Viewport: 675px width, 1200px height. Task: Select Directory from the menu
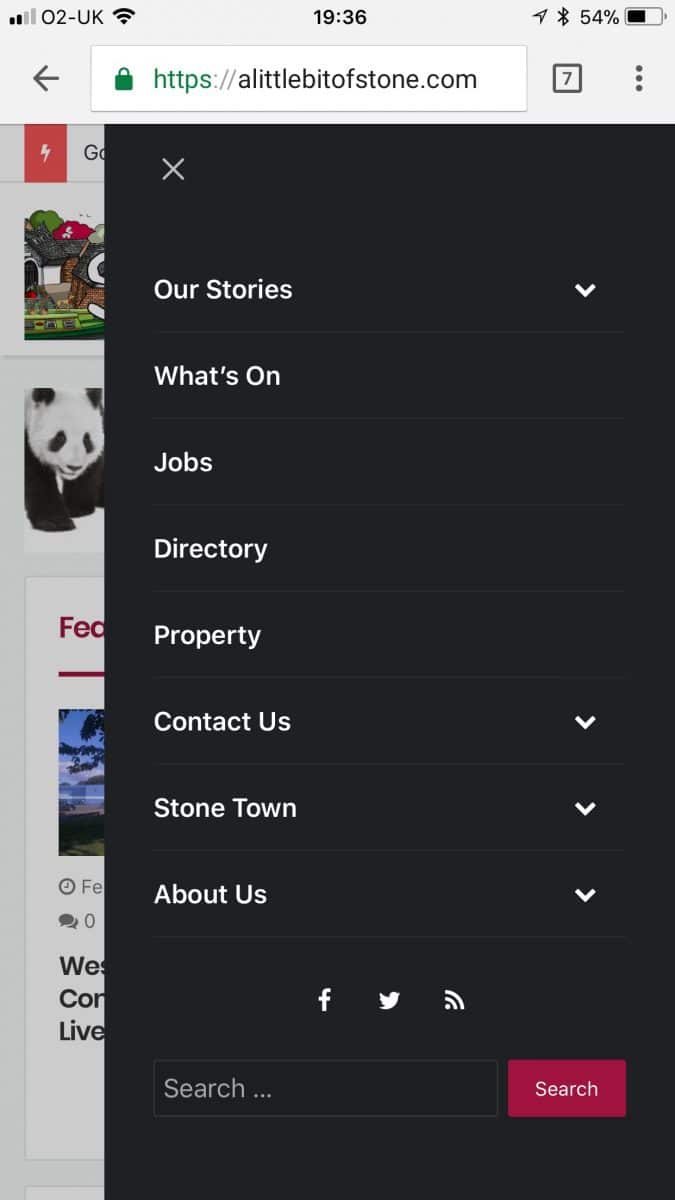(x=210, y=549)
